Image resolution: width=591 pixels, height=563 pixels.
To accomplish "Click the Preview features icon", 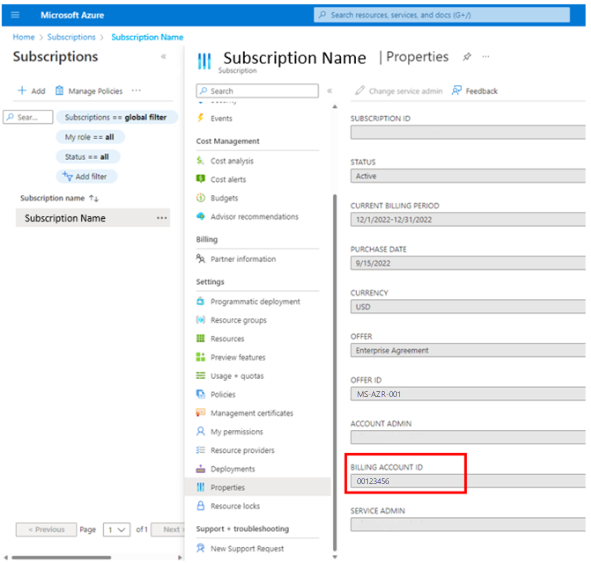I will pos(201,357).
